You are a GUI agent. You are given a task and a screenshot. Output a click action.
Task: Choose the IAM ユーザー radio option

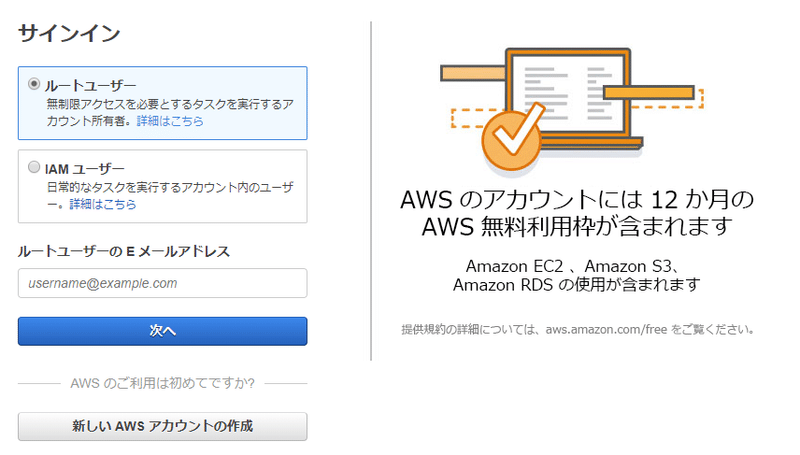pos(35,167)
